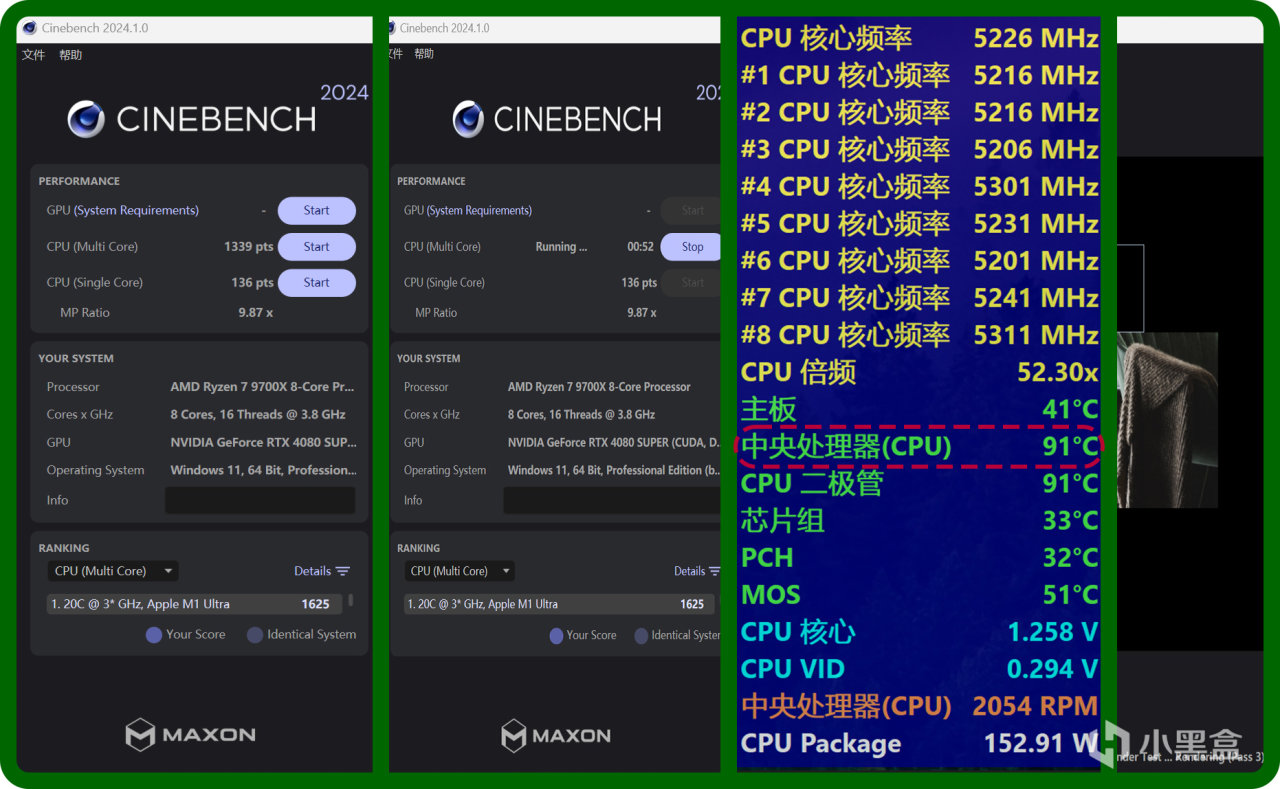Select the Apple M1 Ultra ranking row in middle window

pyautogui.click(x=559, y=604)
